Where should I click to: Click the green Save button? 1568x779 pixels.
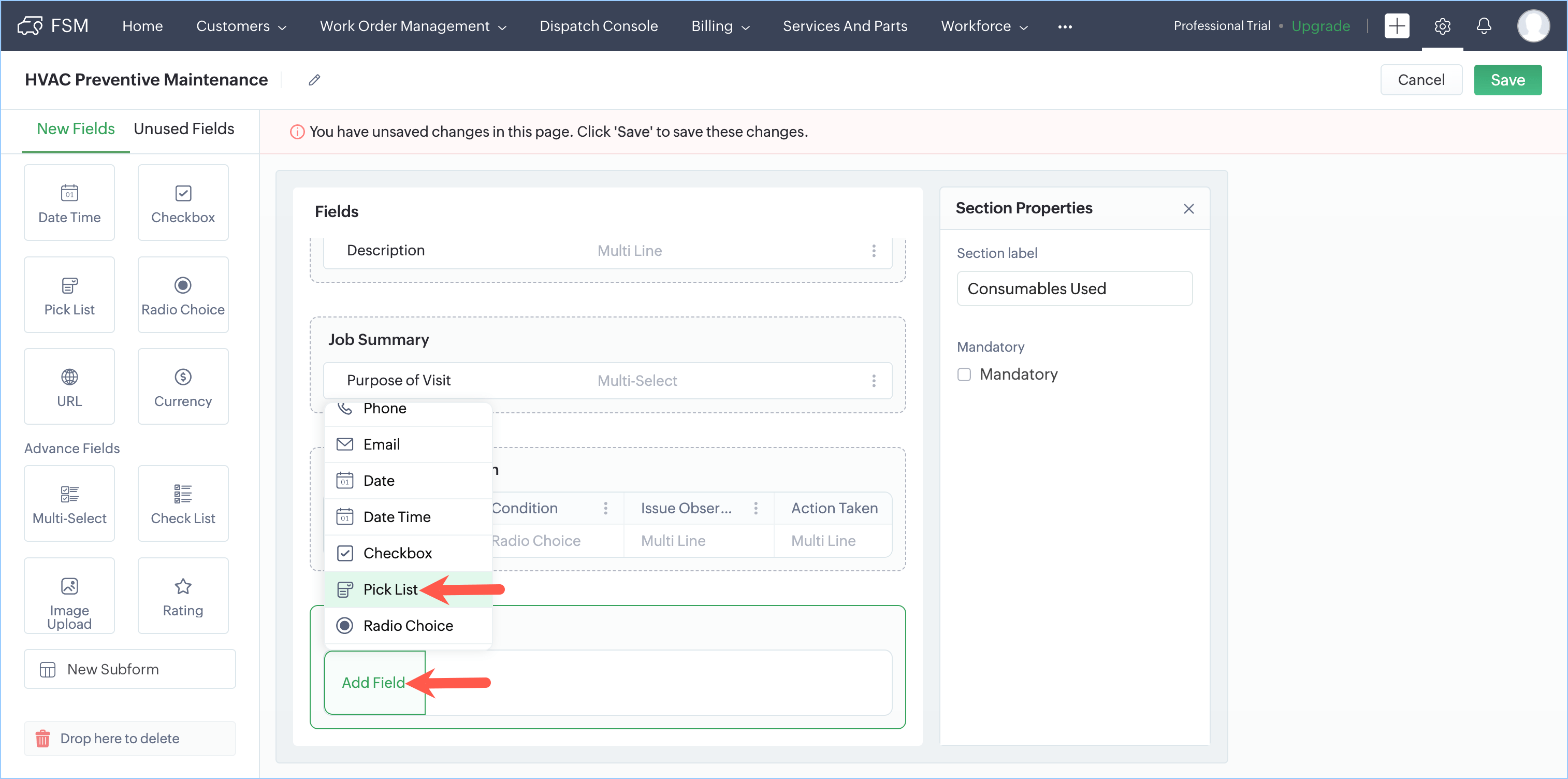1507,80
